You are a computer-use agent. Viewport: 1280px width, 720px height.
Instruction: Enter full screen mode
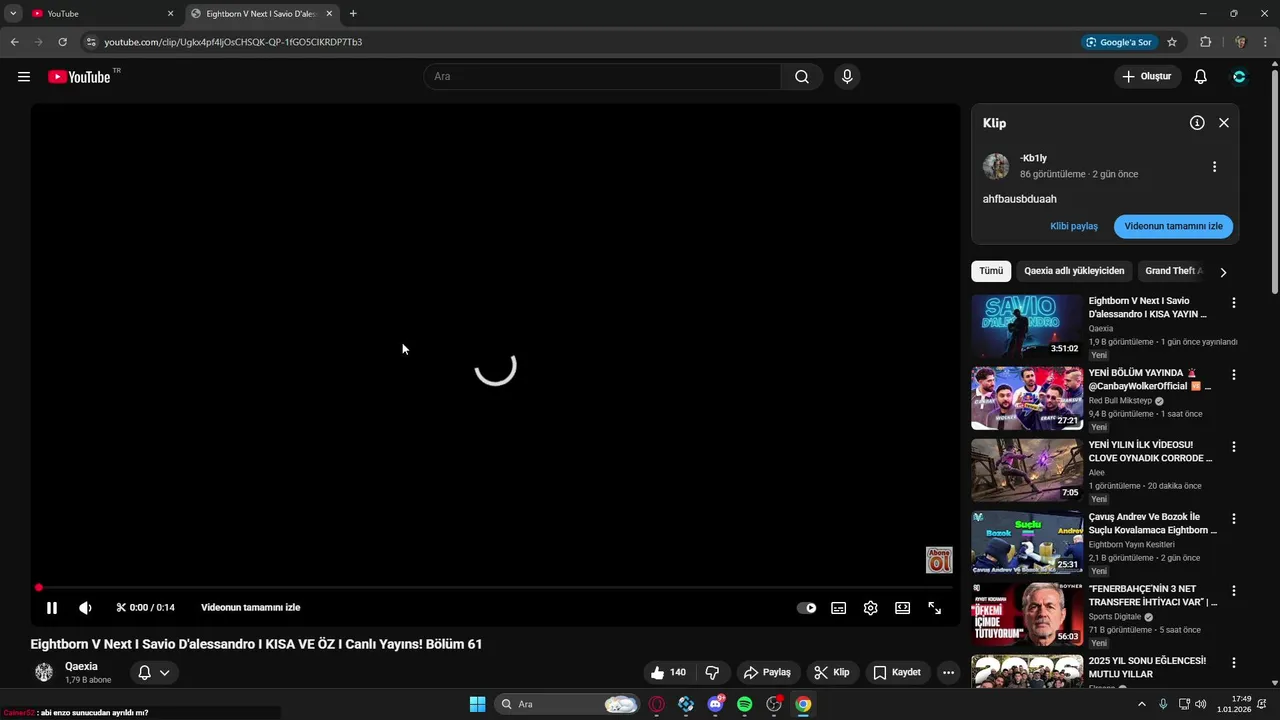[935, 608]
